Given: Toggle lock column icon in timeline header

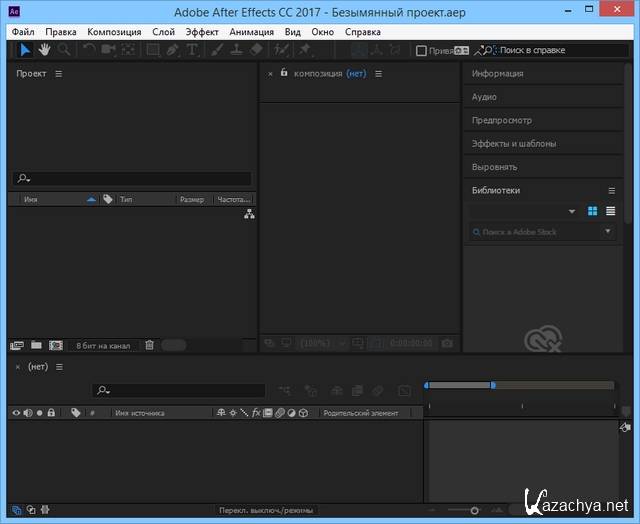Looking at the screenshot, I should [x=51, y=412].
